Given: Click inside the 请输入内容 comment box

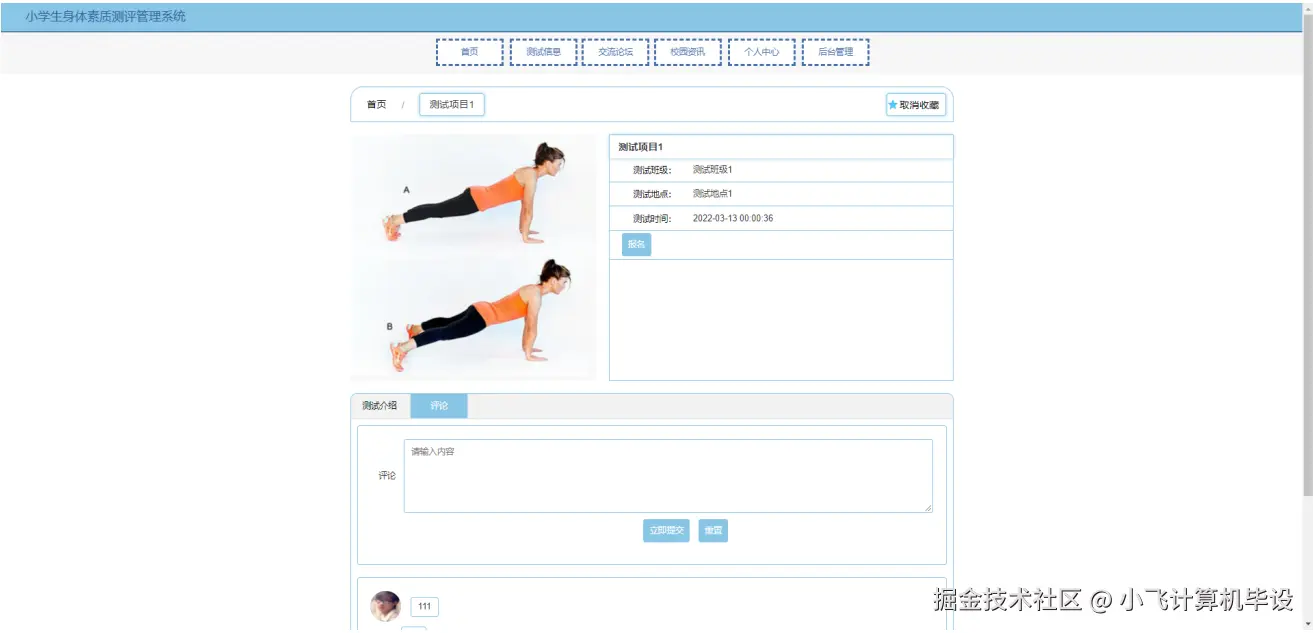Looking at the screenshot, I should point(666,474).
